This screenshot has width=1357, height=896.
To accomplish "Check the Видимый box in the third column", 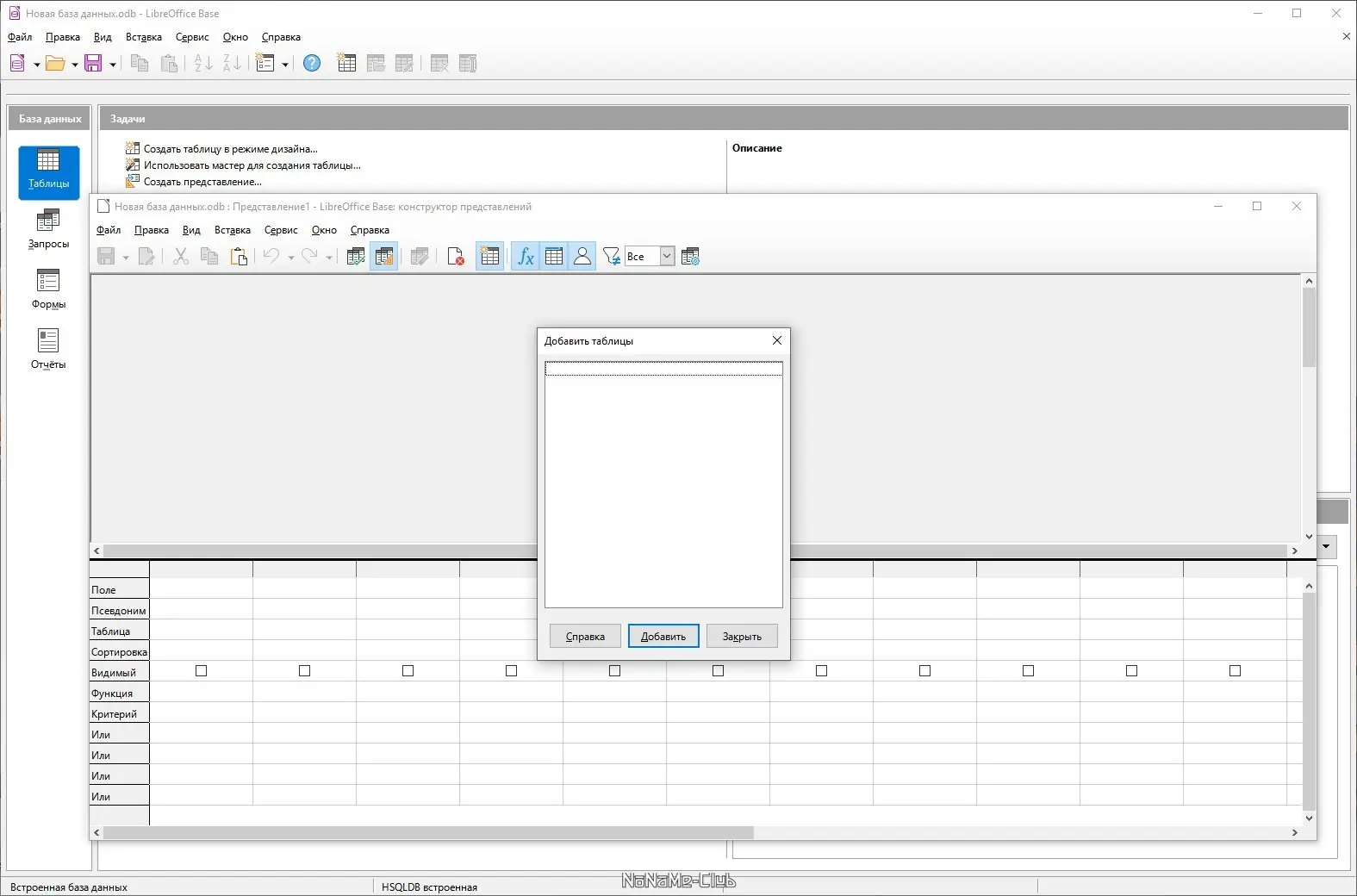I will click(x=408, y=671).
